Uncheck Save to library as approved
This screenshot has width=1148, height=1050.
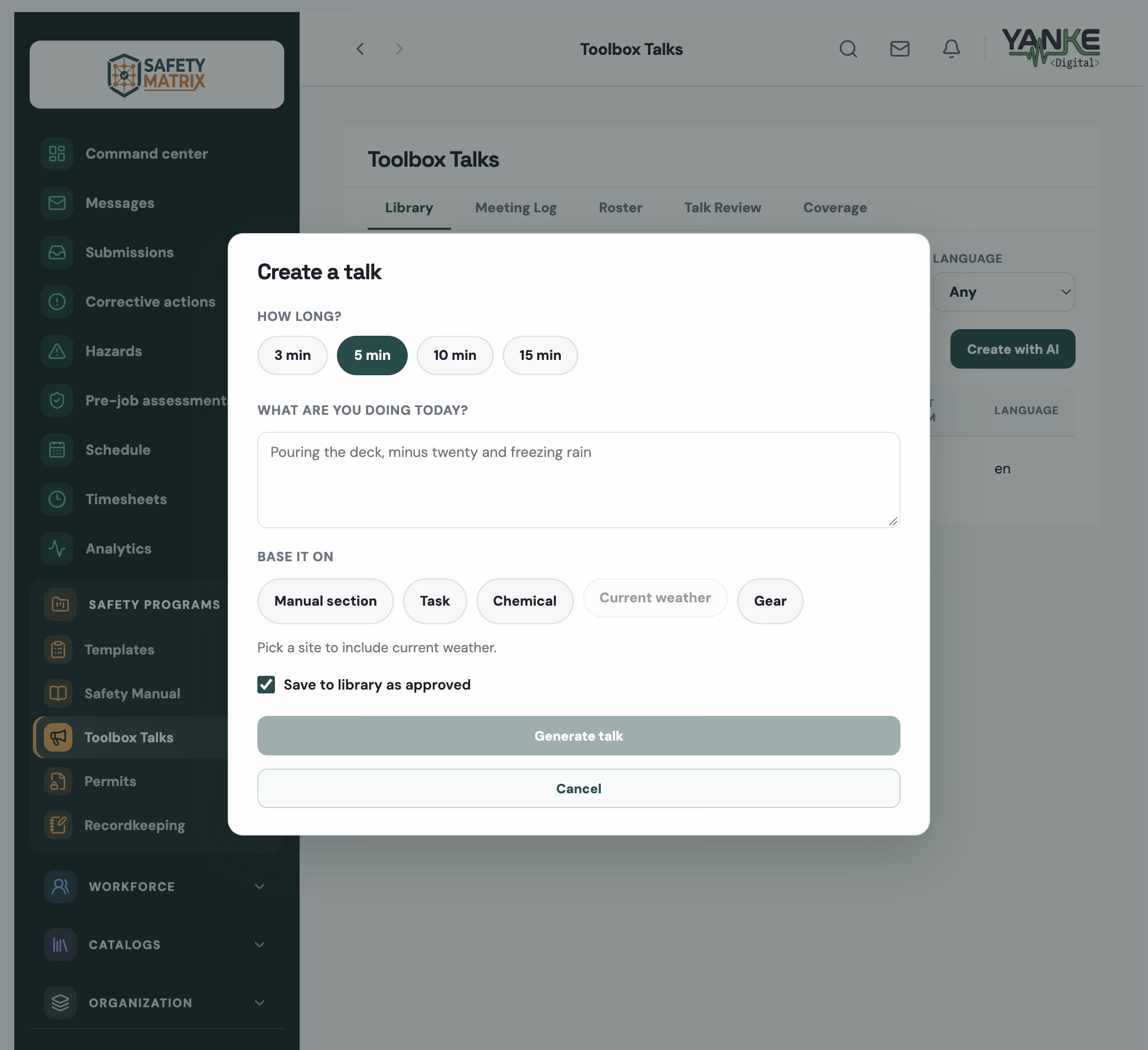click(x=266, y=685)
